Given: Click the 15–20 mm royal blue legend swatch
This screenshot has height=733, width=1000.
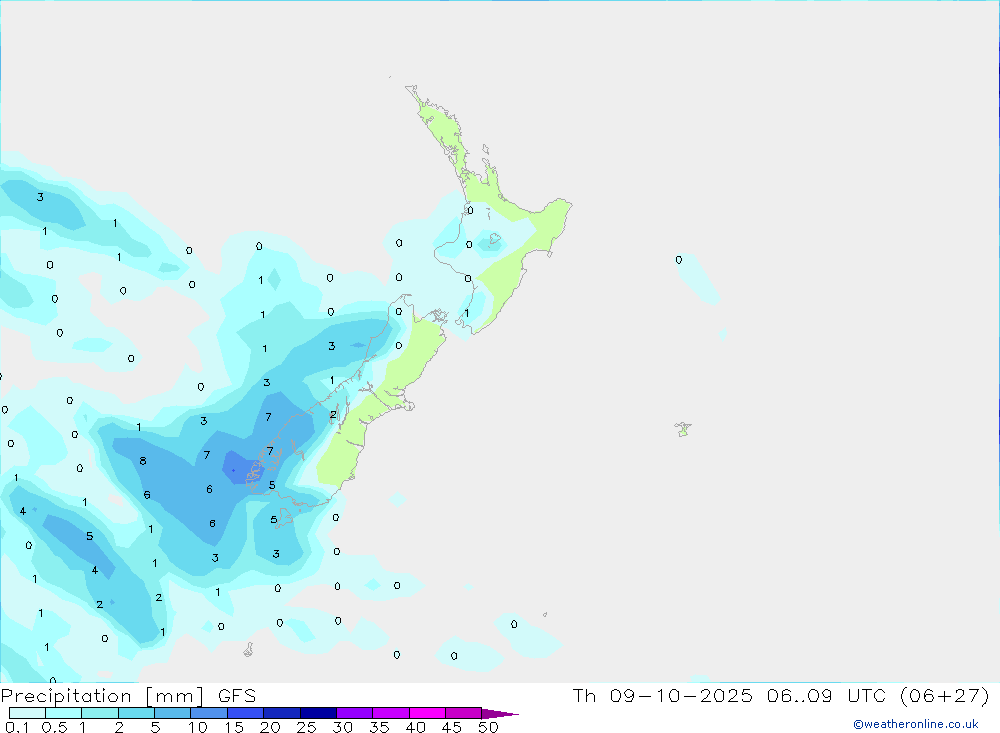Looking at the screenshot, I should [x=246, y=713].
